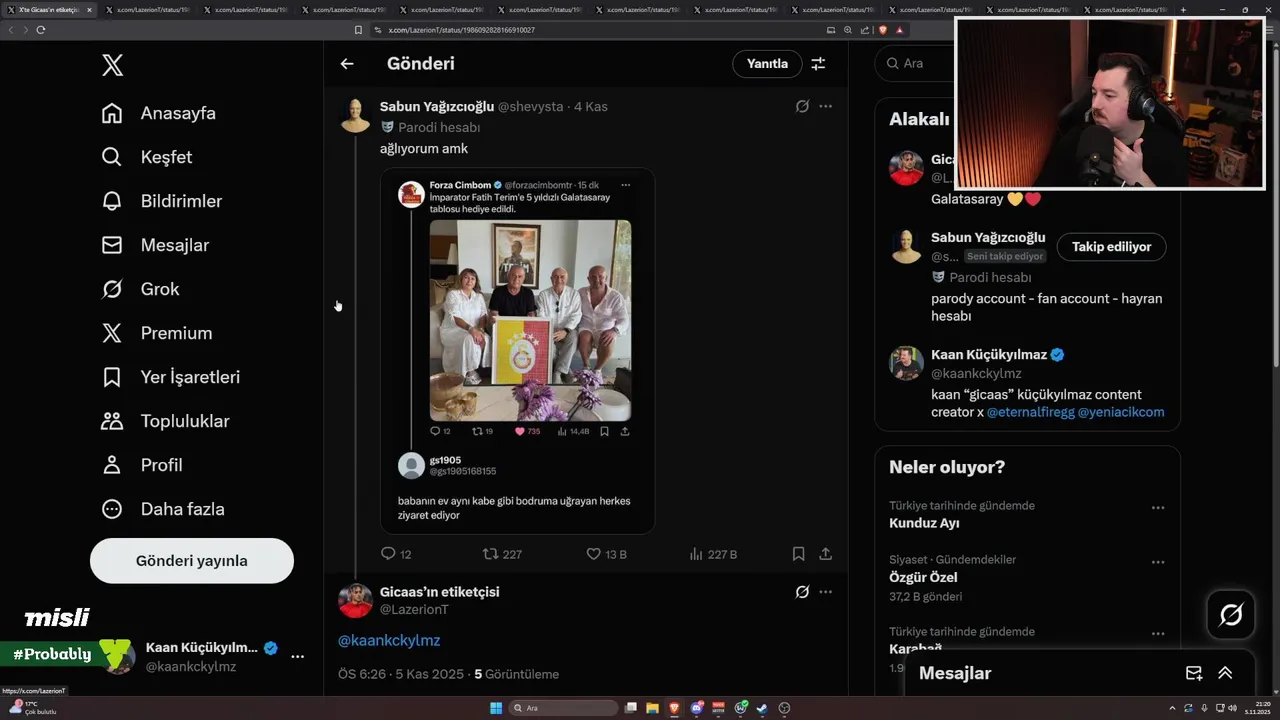
Task: Go back with the arrow next to Gönderi
Action: click(347, 63)
